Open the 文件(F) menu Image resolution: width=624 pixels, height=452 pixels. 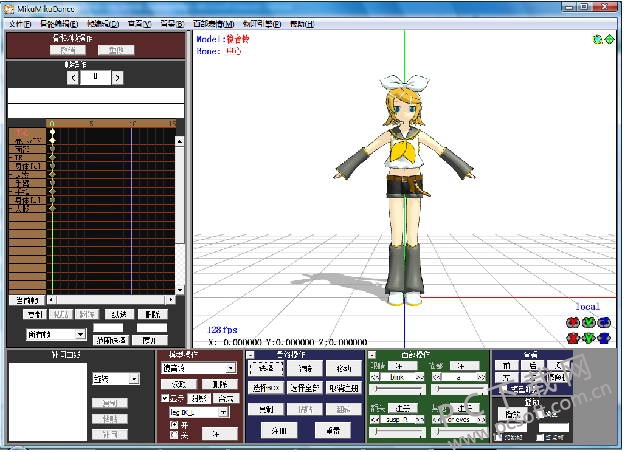tap(20, 24)
